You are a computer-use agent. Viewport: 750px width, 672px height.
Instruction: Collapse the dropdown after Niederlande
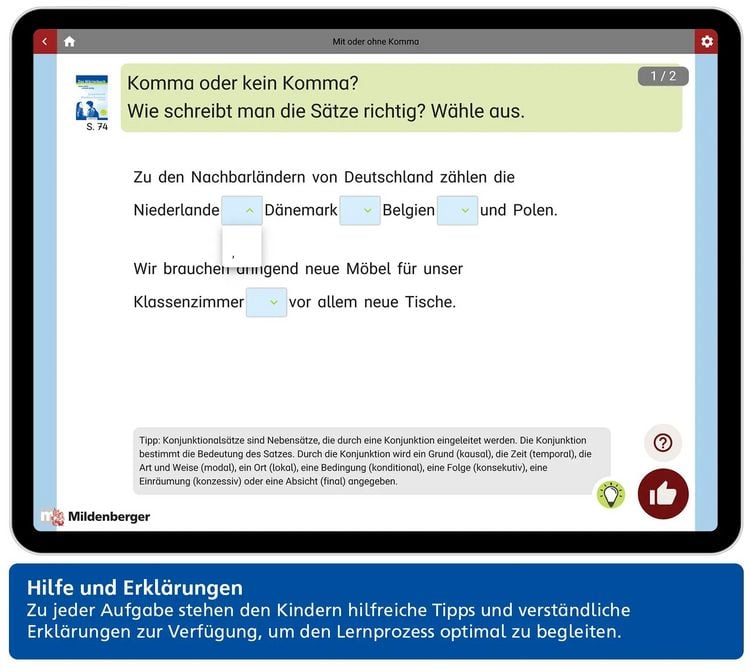[x=242, y=210]
